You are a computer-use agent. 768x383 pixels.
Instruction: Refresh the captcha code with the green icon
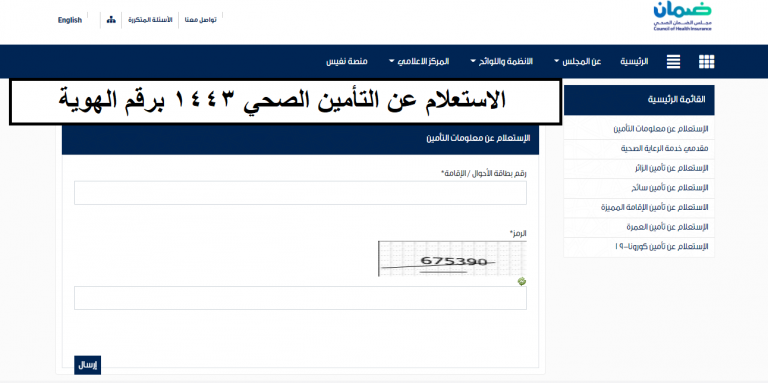click(x=522, y=282)
